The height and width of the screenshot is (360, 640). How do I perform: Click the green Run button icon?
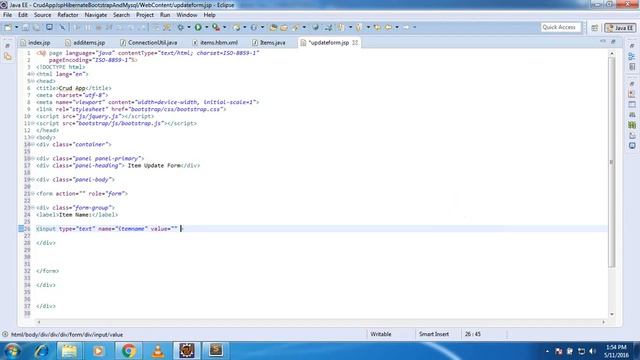click(198, 27)
